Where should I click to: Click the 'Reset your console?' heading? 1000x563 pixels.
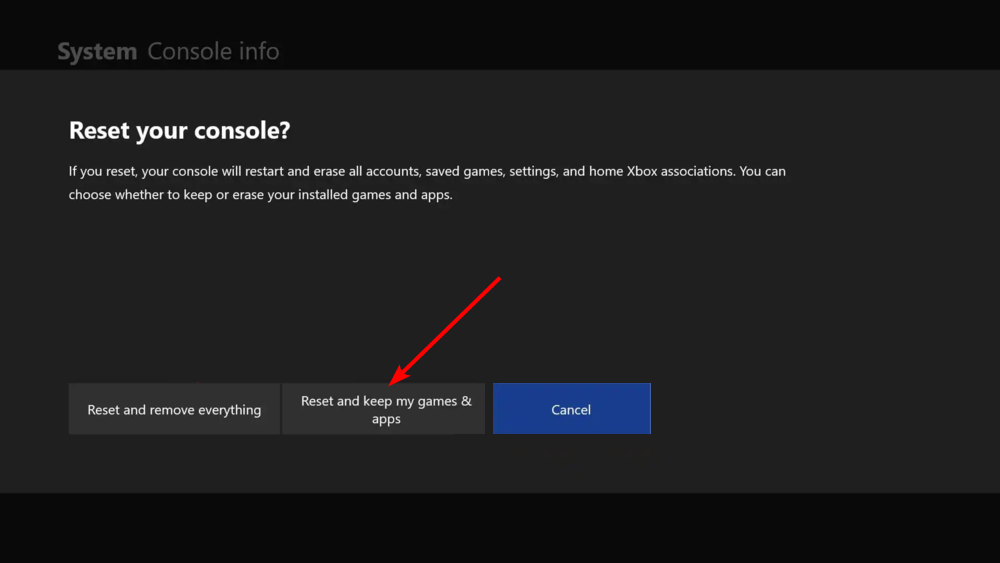pyautogui.click(x=179, y=130)
